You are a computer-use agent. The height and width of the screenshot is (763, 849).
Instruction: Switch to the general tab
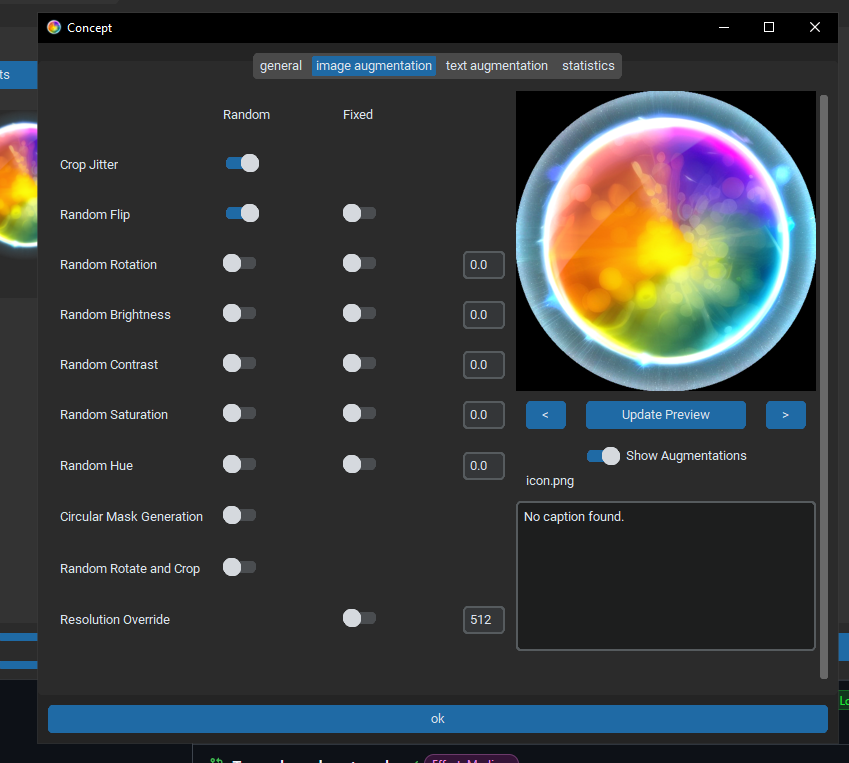tap(280, 66)
